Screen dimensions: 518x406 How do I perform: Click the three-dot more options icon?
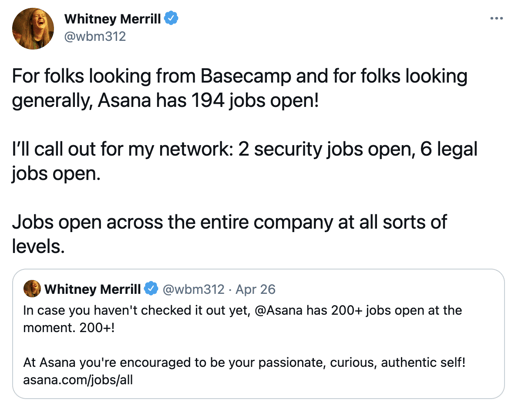point(496,18)
